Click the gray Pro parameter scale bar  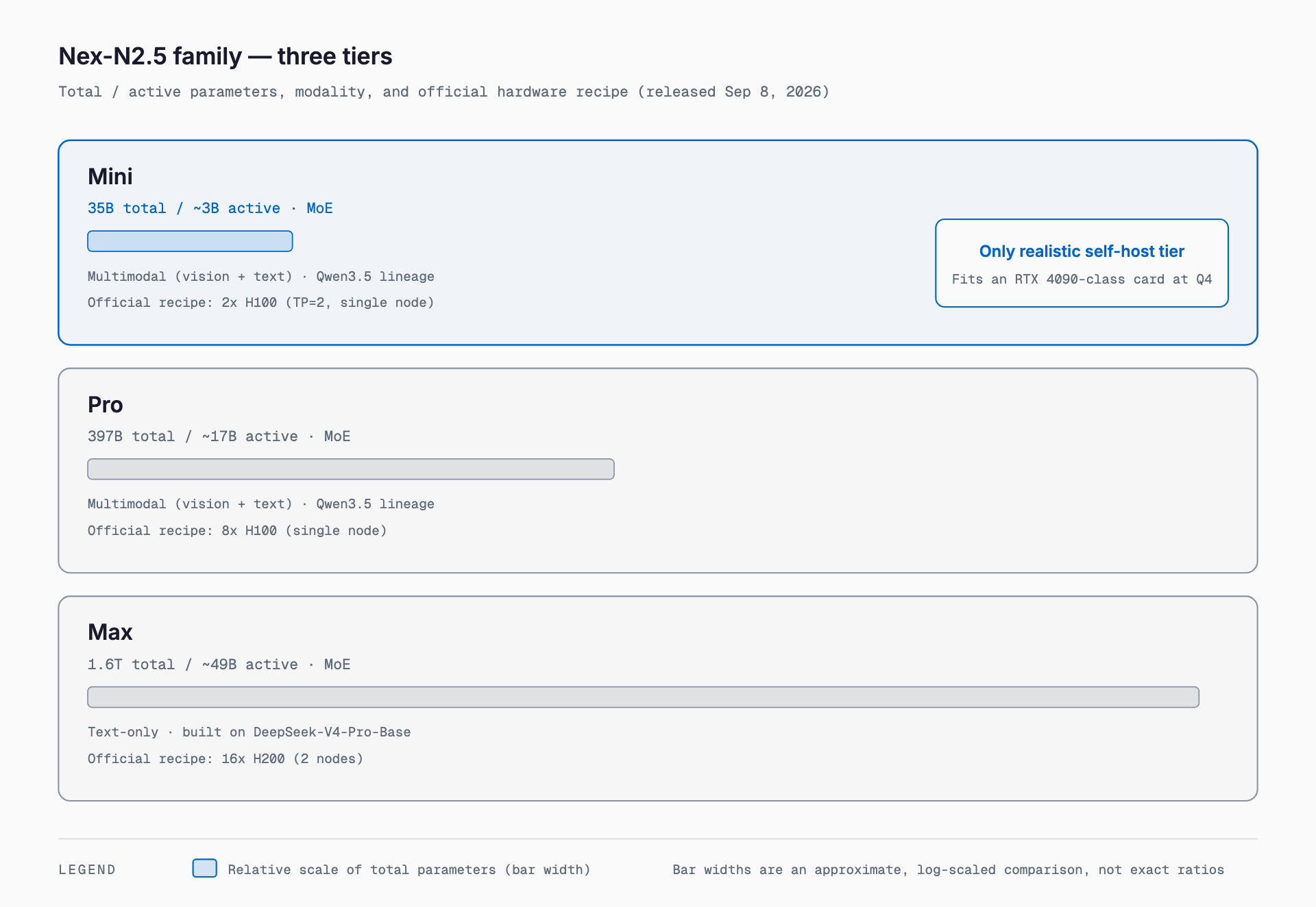coord(351,469)
